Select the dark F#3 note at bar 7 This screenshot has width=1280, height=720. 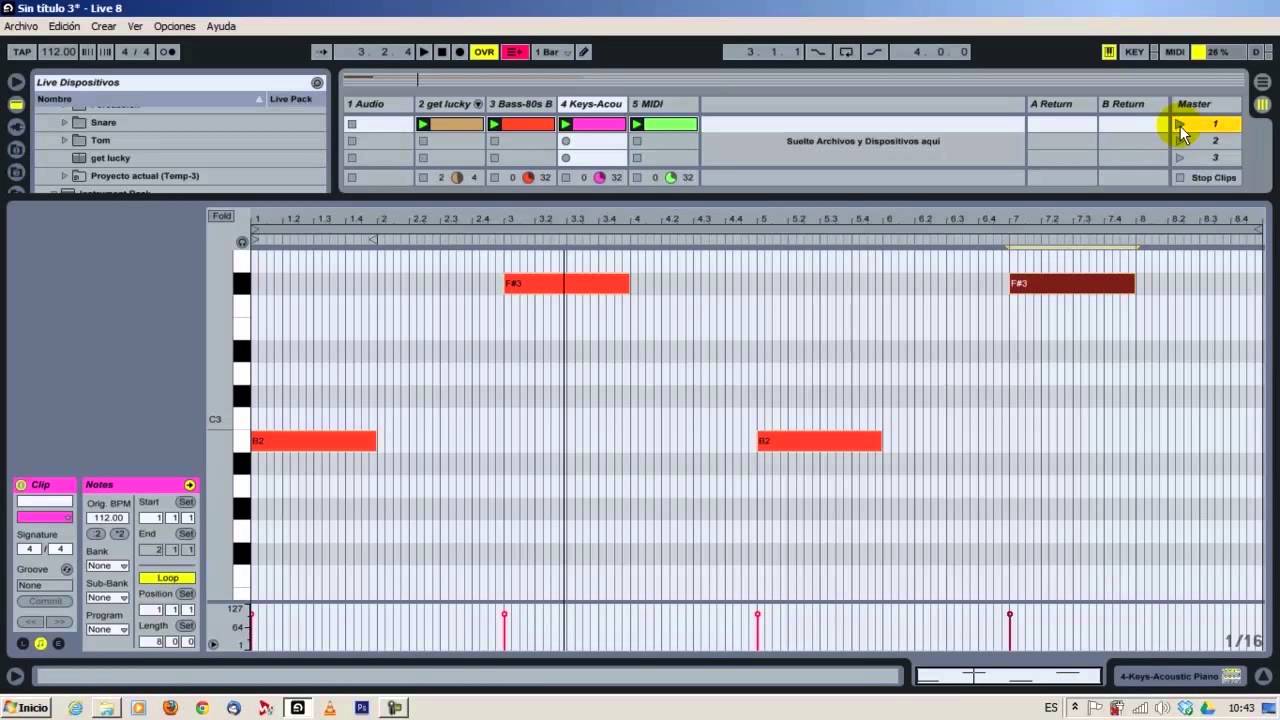1072,284
